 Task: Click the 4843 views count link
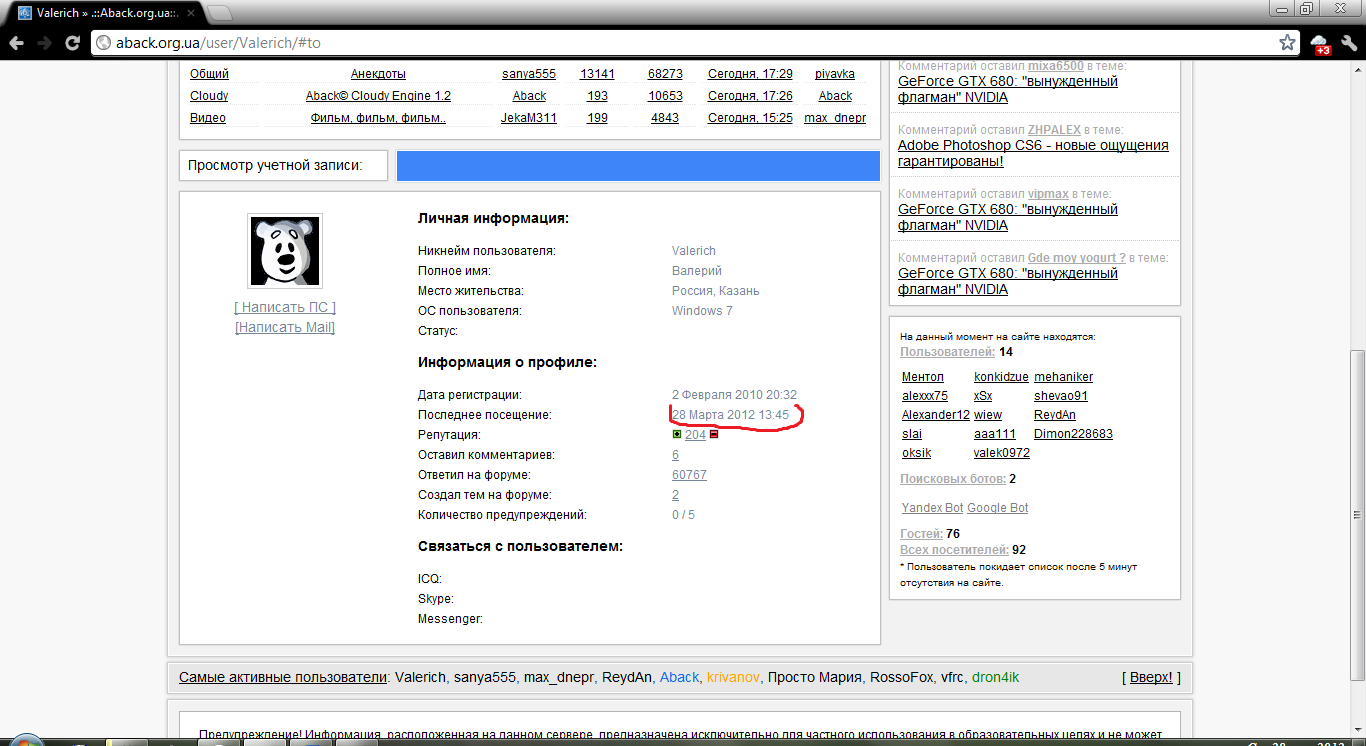(665, 118)
